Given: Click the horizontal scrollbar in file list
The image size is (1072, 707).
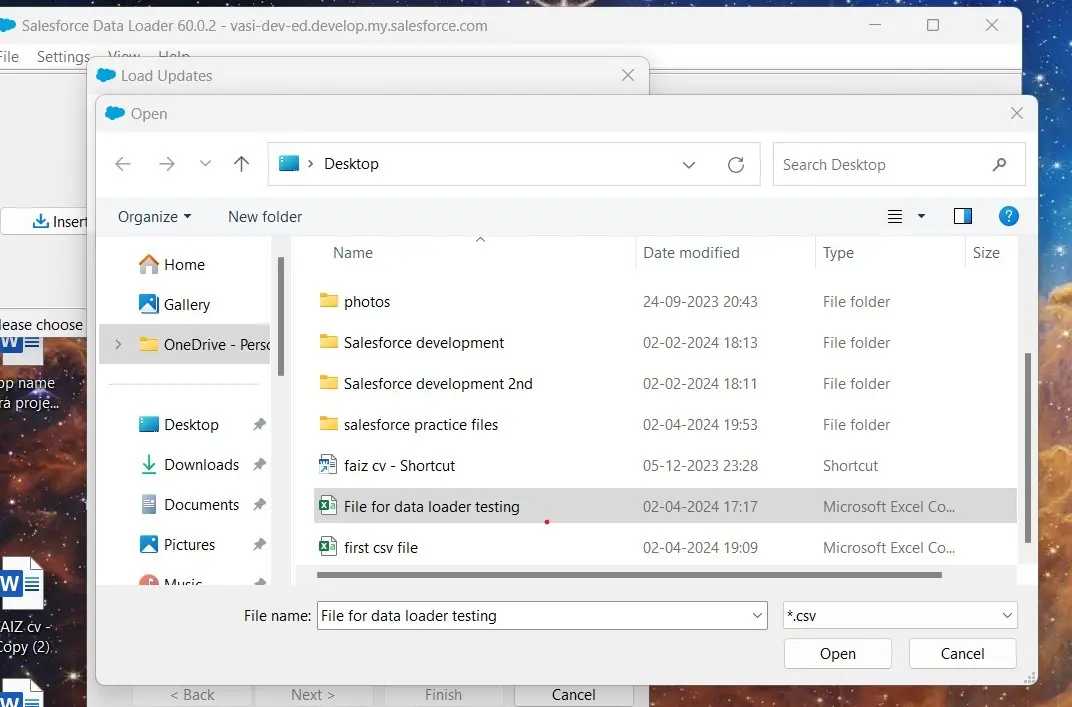Looking at the screenshot, I should click(x=629, y=575).
